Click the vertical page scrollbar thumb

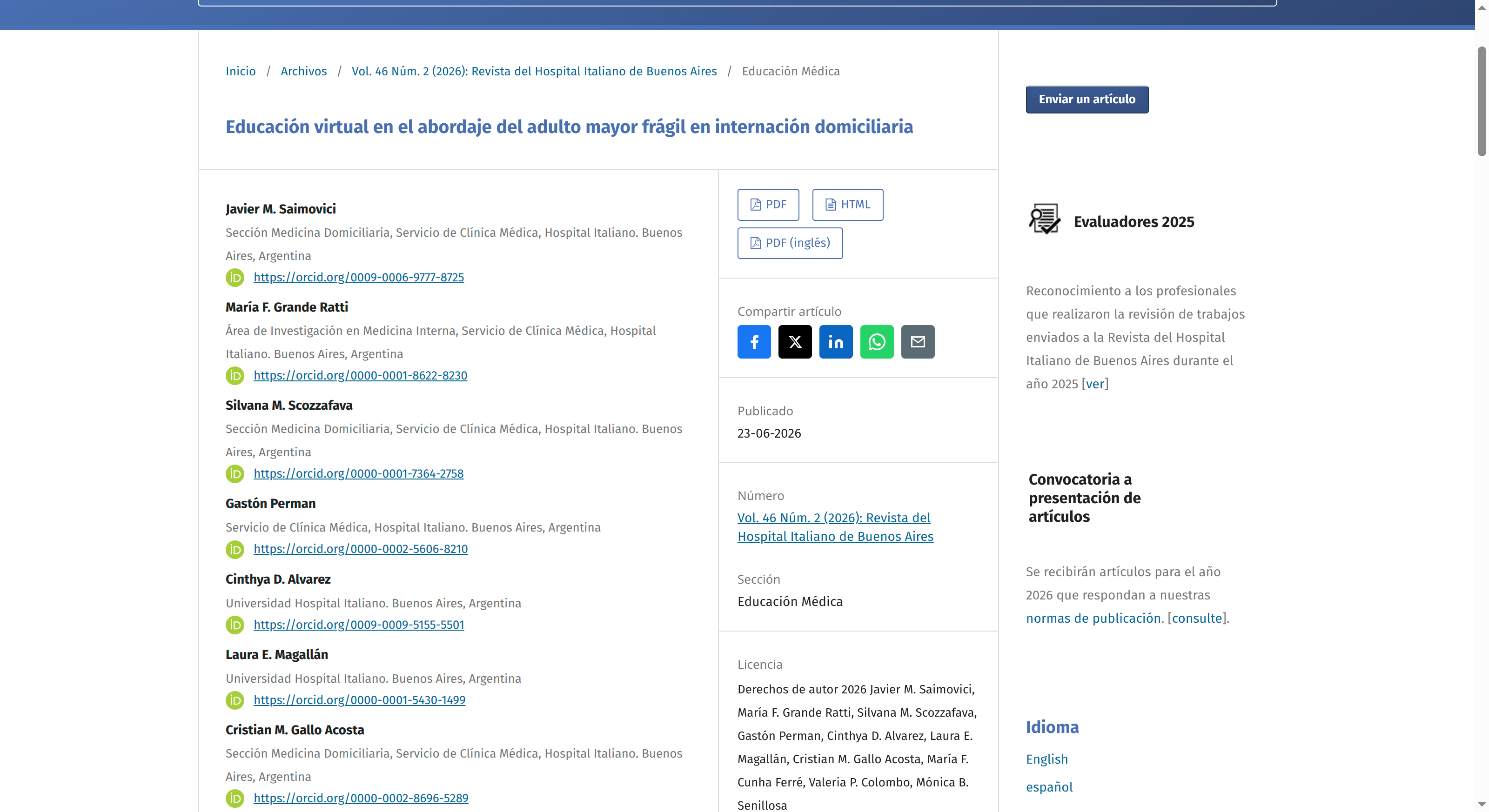pos(1482,101)
